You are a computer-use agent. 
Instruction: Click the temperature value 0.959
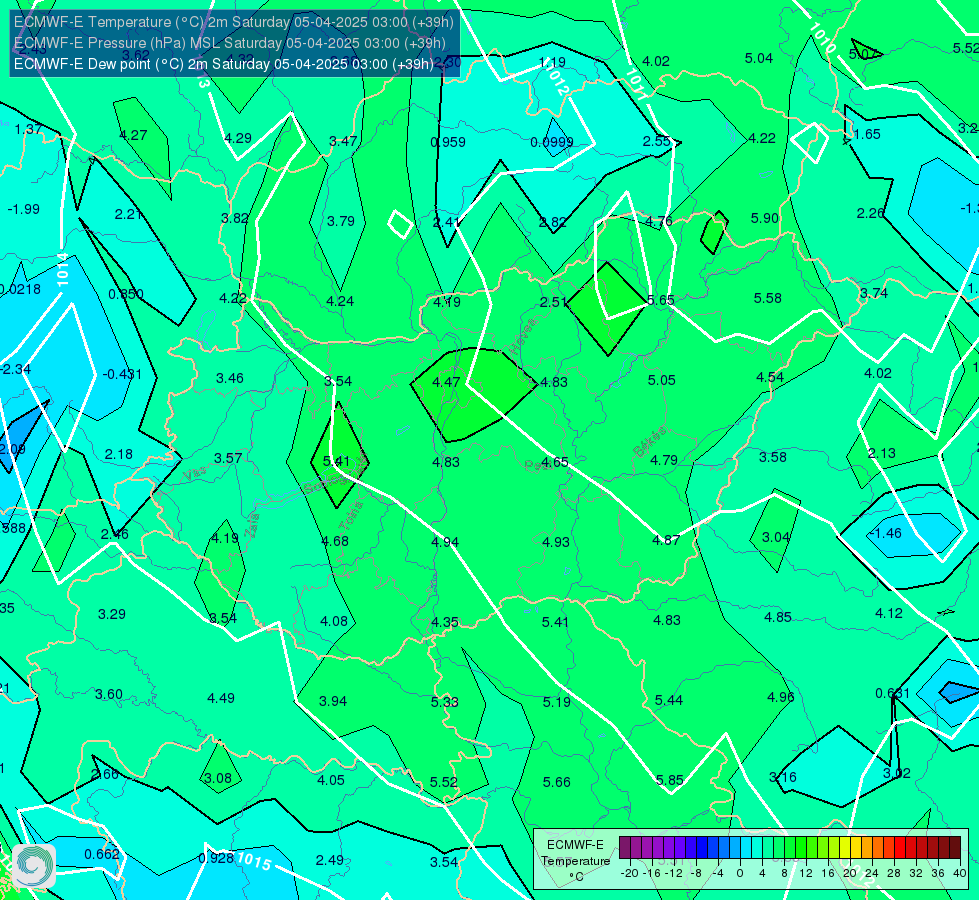tap(448, 142)
